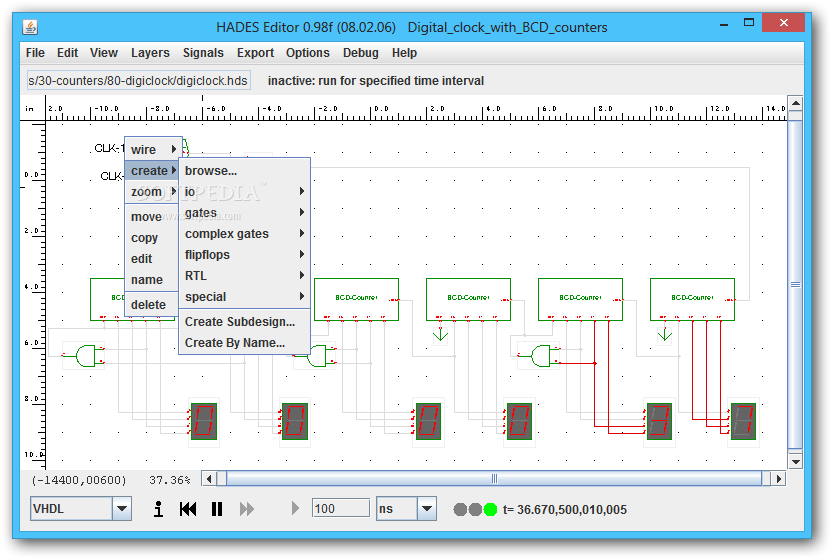Open the File menu
Image resolution: width=832 pixels, height=559 pixels.
coord(35,53)
